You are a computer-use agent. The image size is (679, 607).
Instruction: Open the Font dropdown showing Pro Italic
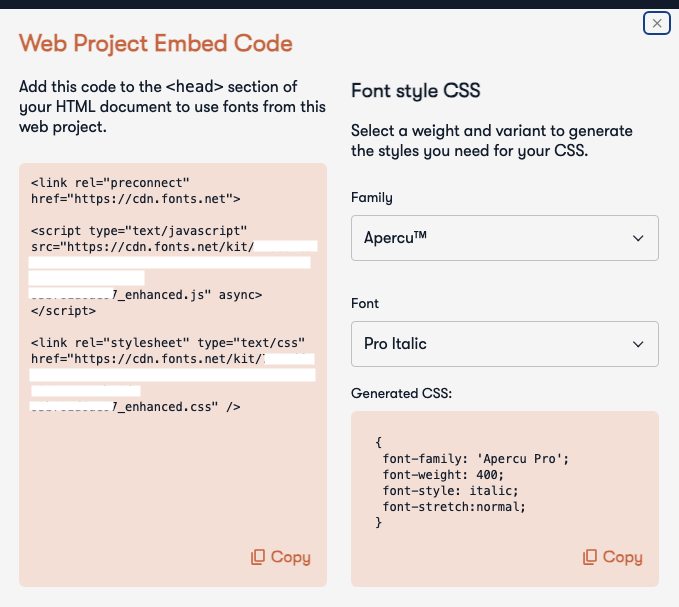504,344
